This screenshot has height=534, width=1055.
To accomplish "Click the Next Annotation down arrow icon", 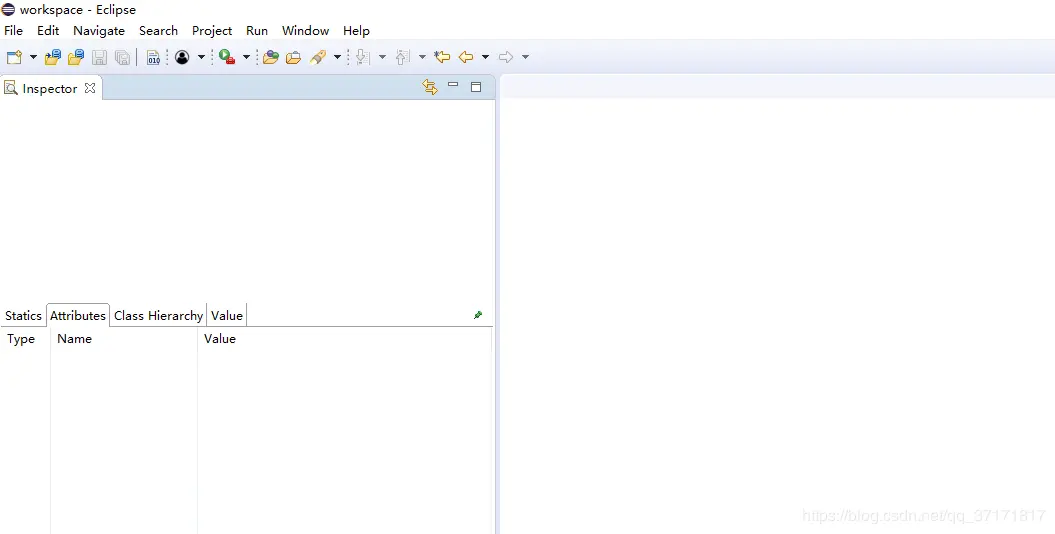I will coord(363,57).
